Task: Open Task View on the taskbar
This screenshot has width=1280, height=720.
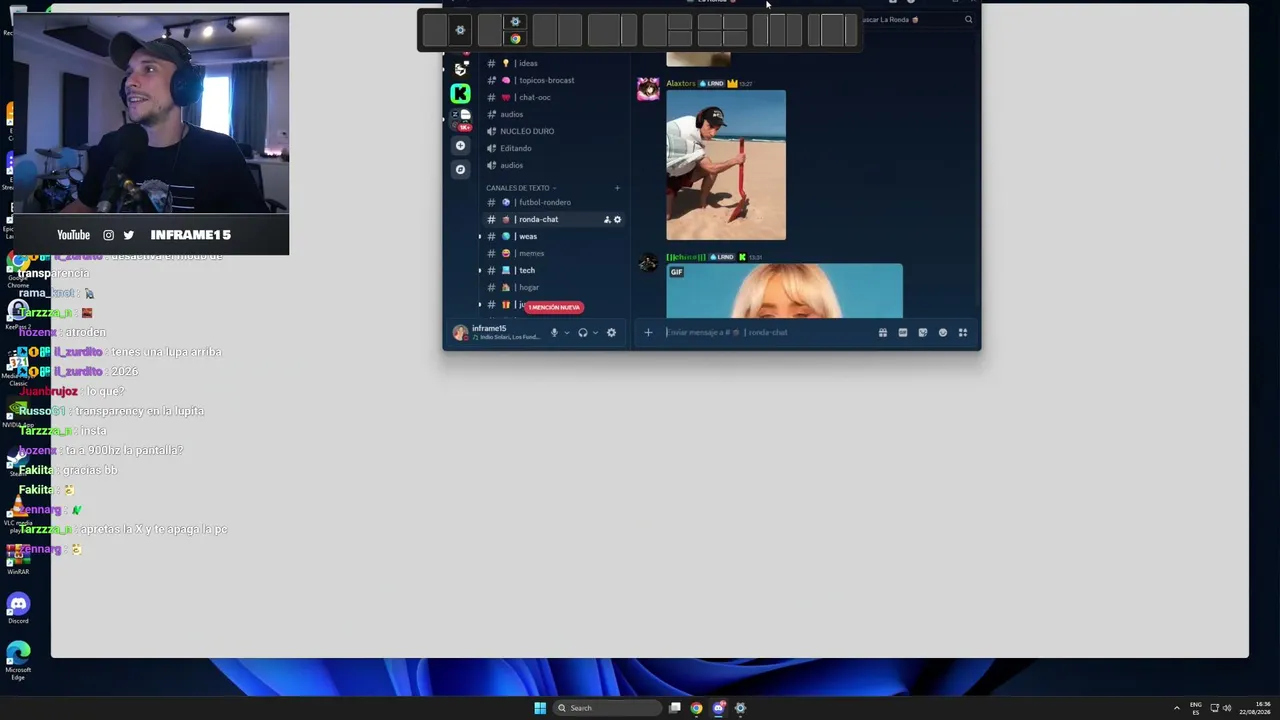Action: click(x=675, y=708)
